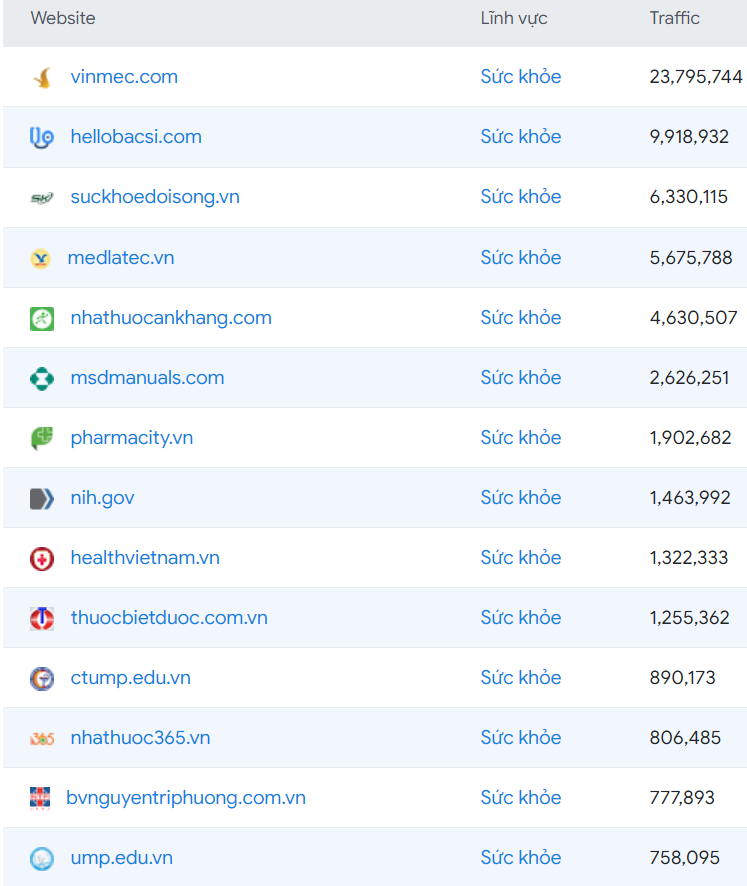Select traffic value 890,173
Screen dimensions: 747x886
coord(683,677)
